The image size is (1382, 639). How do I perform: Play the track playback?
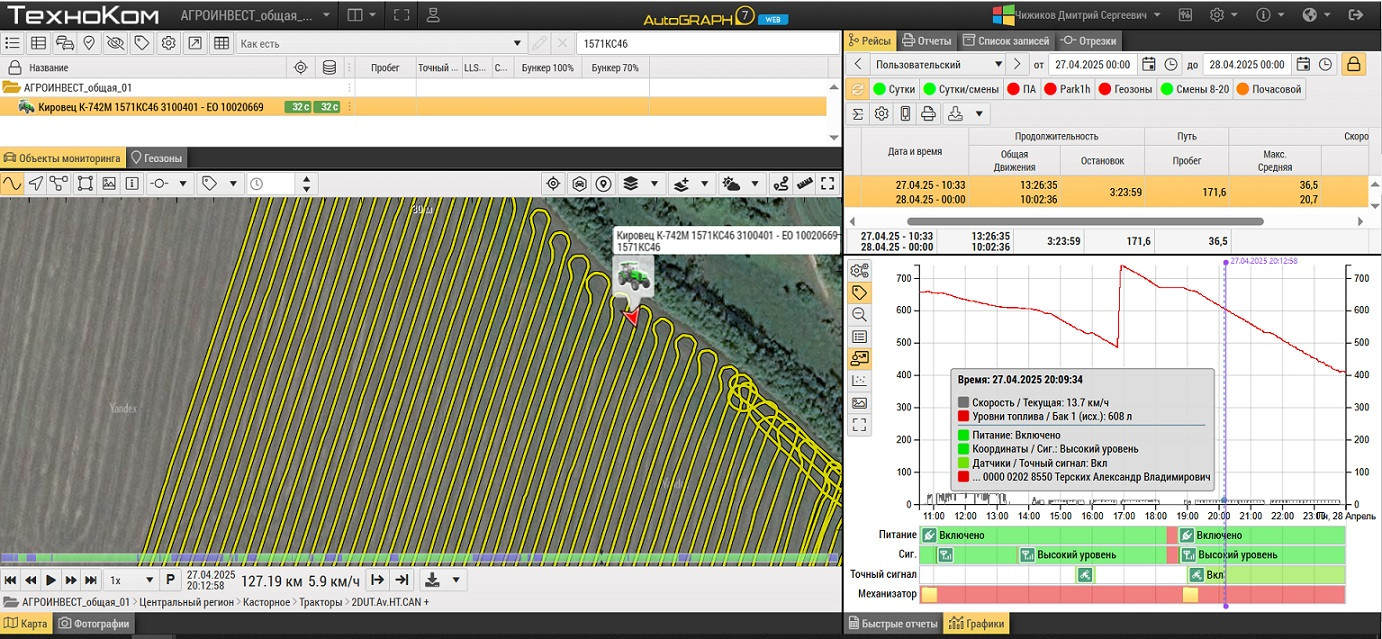click(51, 580)
